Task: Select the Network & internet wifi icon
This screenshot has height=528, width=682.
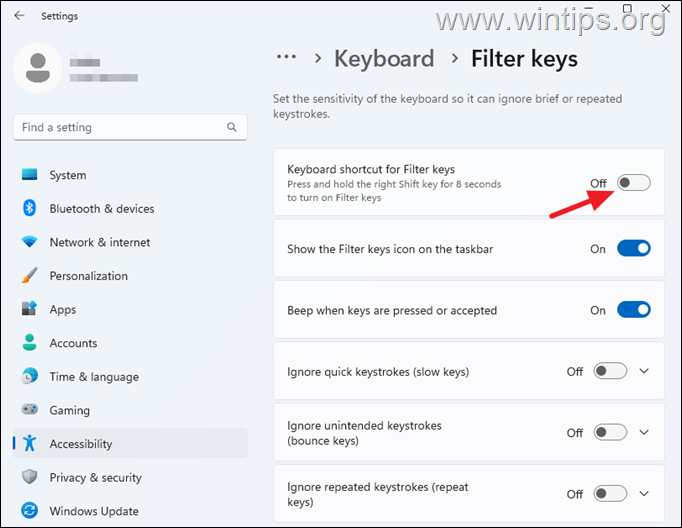Action: coord(30,242)
